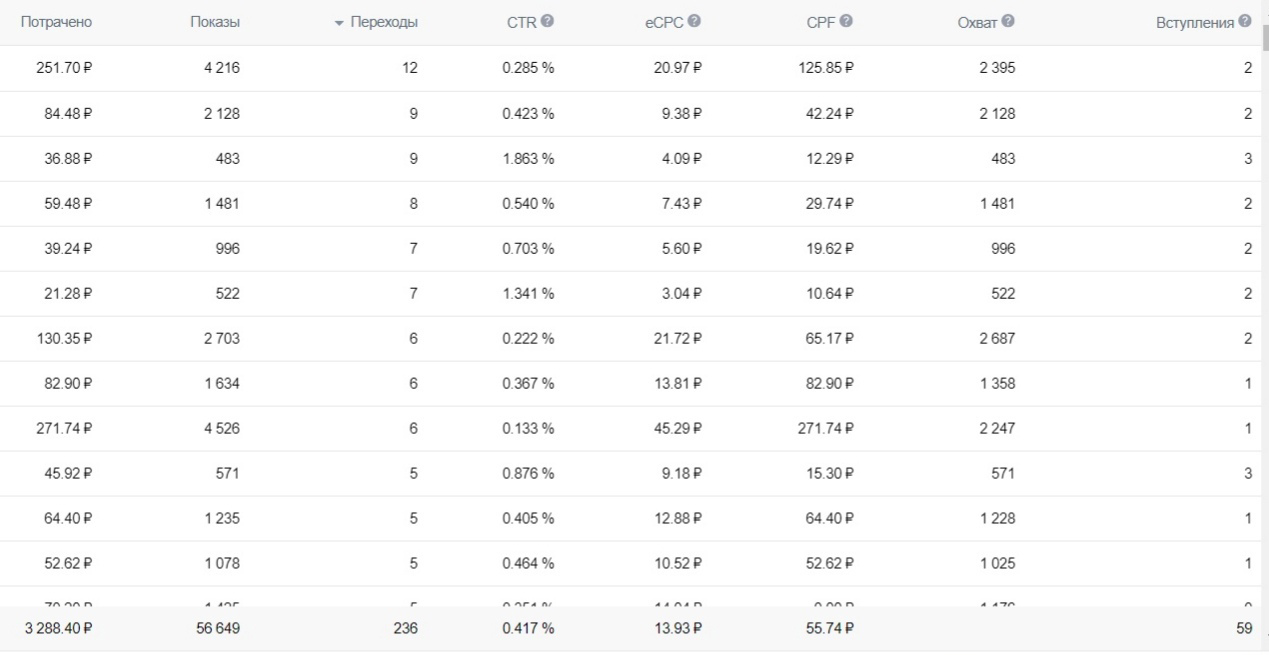This screenshot has width=1269, height=655.
Task: Sort by eCPC column header text
Action: pos(665,22)
